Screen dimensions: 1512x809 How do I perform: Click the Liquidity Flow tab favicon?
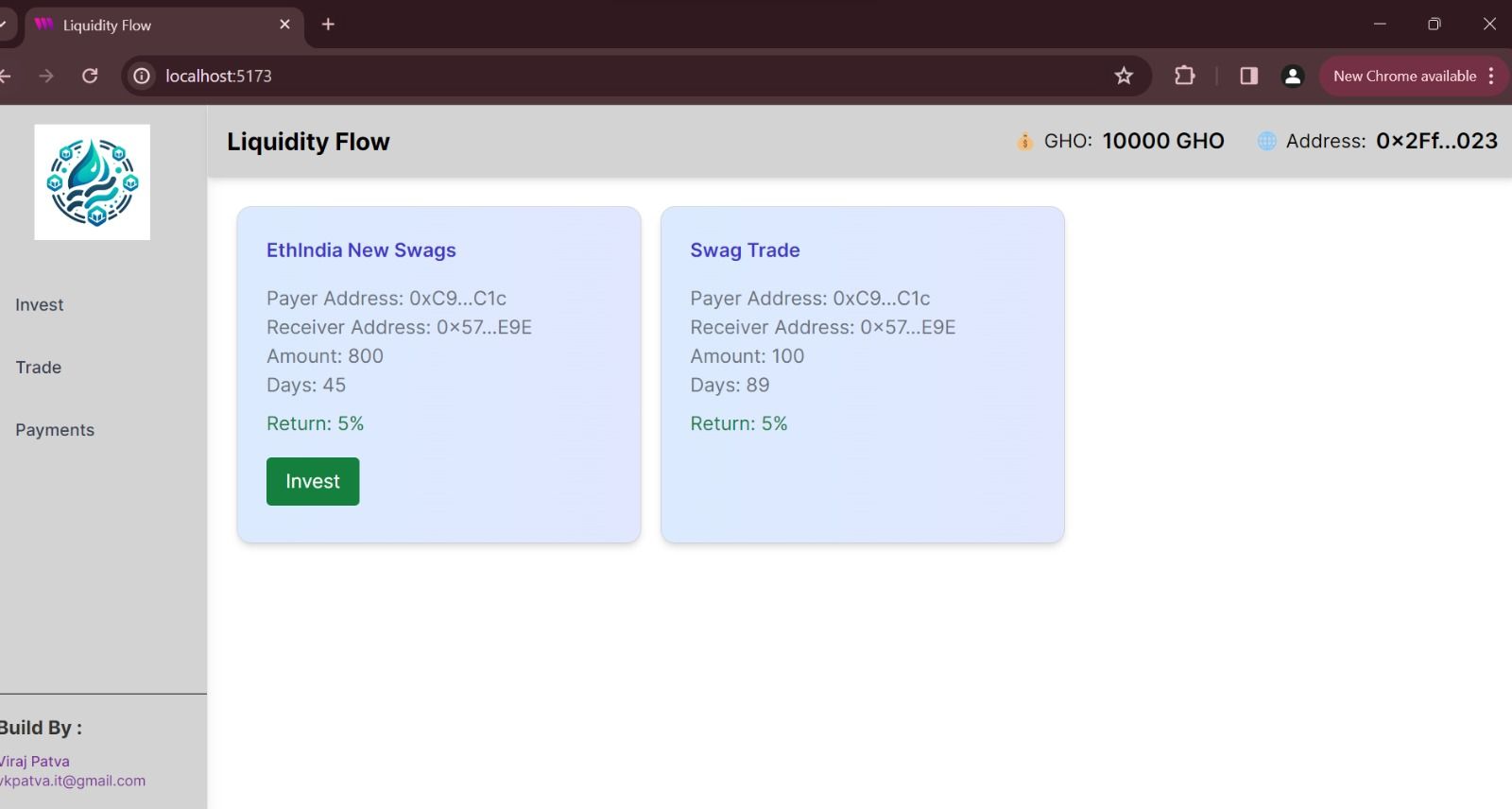[43, 25]
